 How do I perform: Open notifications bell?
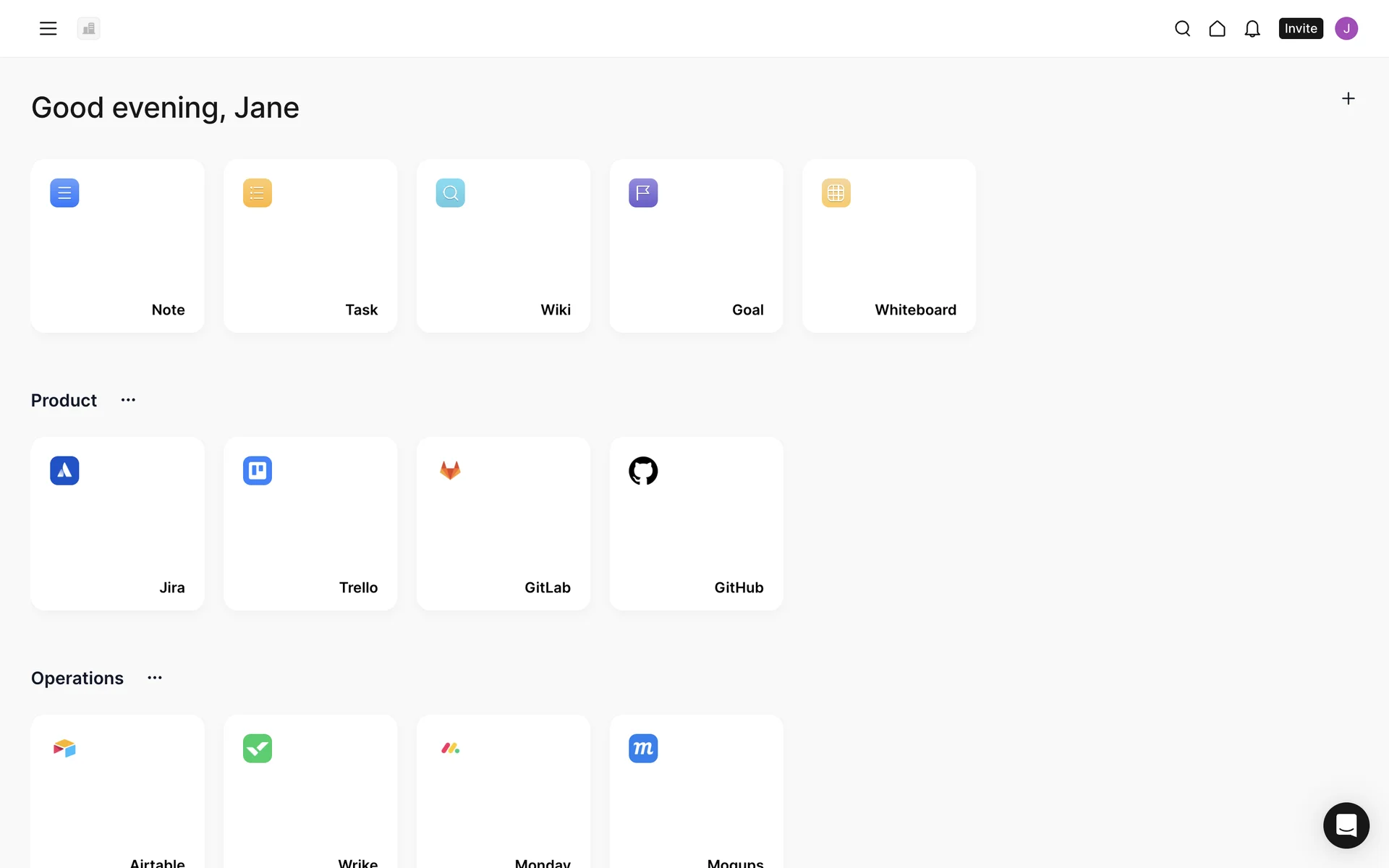point(1252,28)
